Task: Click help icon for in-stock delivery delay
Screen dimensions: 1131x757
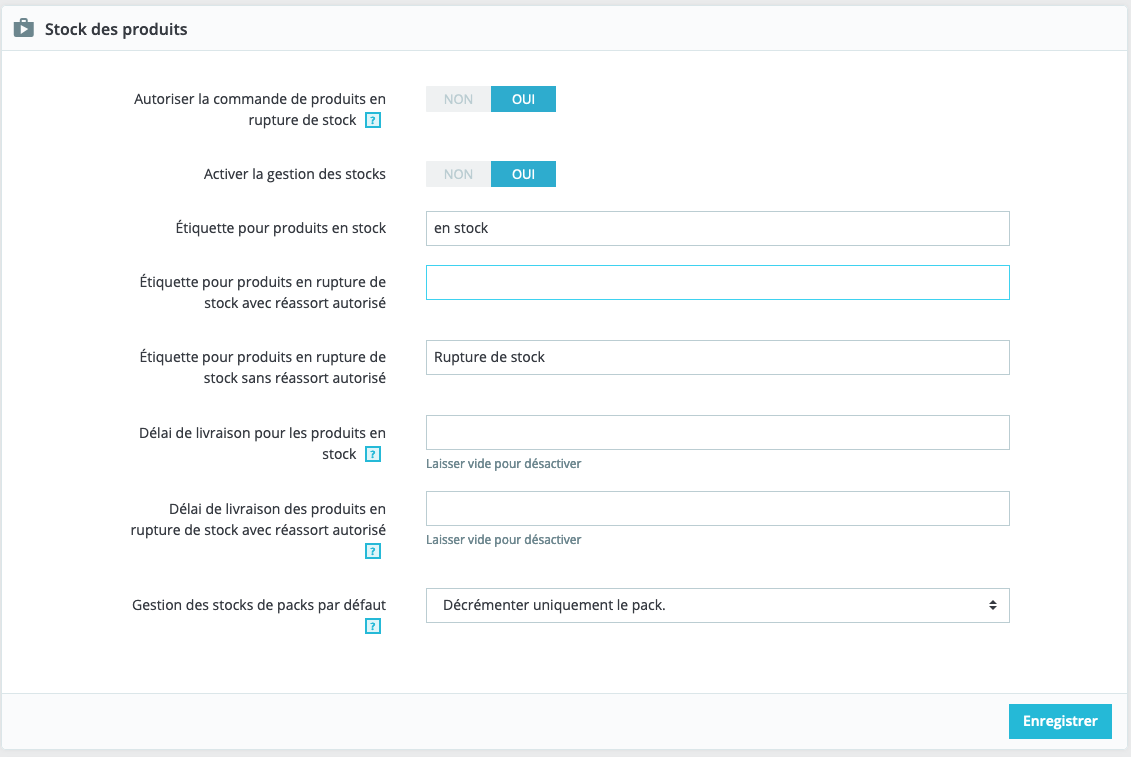Action: point(373,455)
